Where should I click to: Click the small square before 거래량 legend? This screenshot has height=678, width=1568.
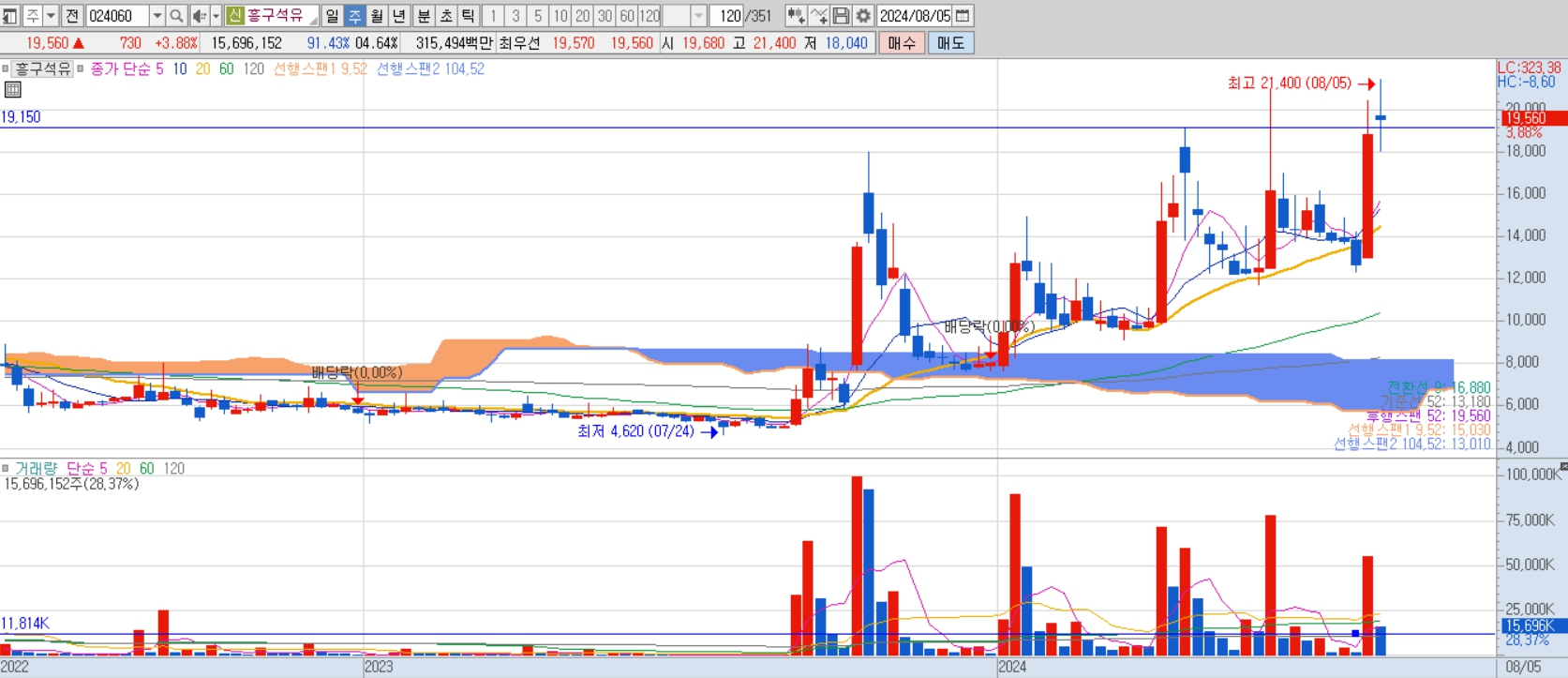[x=6, y=468]
